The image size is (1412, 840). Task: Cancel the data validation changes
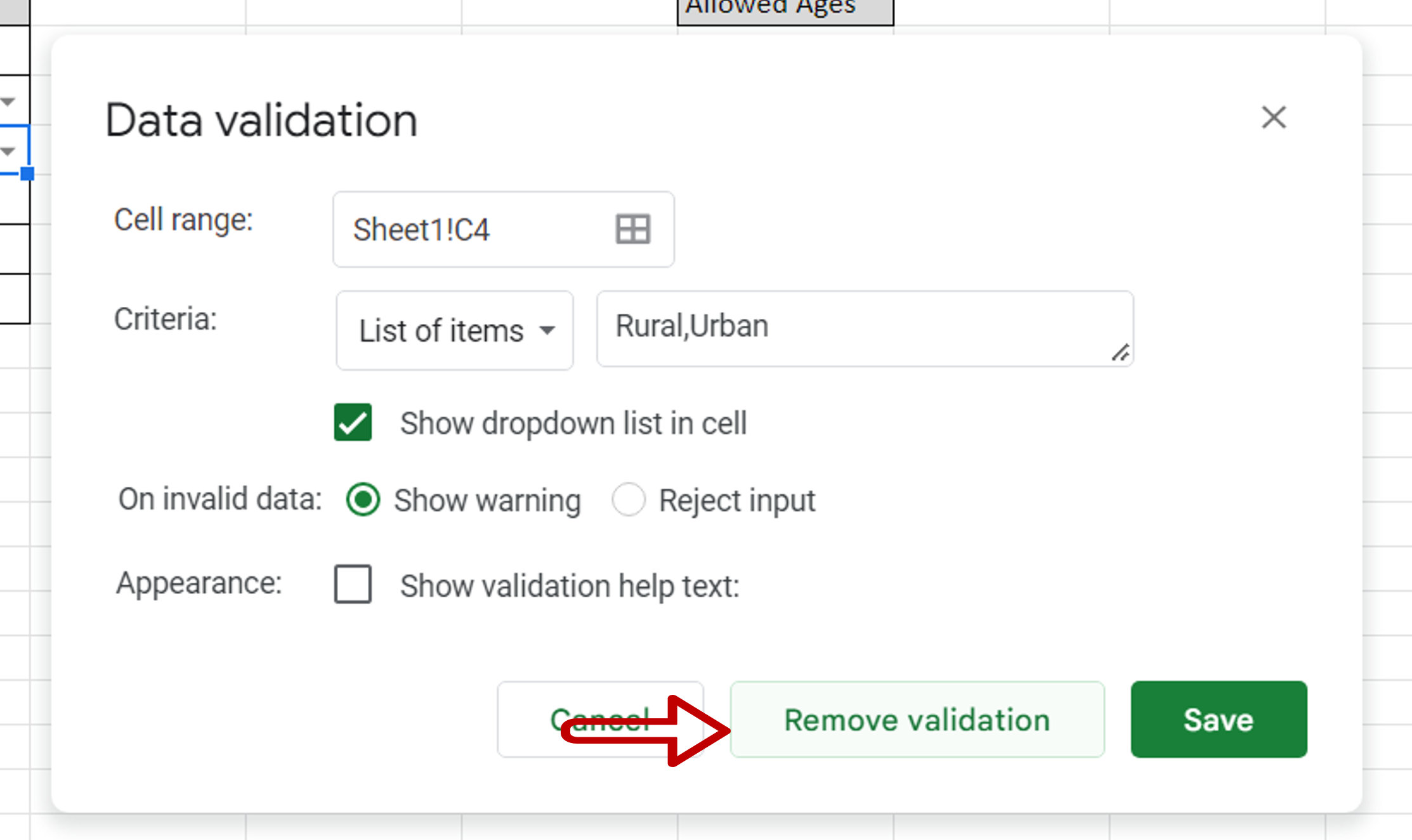click(600, 719)
